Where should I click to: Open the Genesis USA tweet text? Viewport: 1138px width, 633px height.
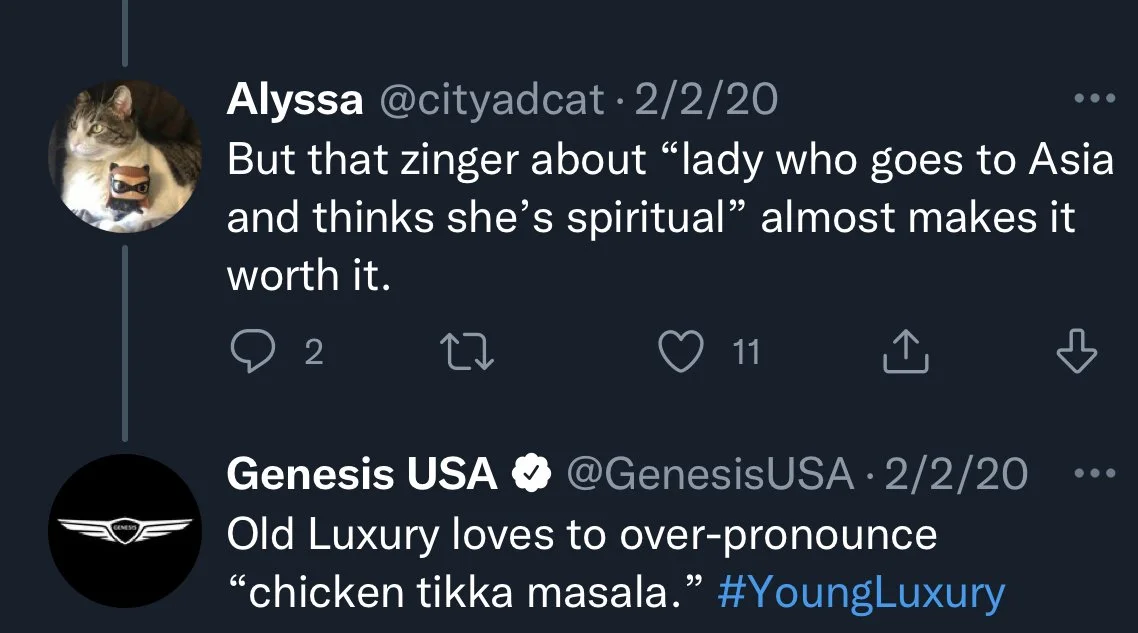pos(582,535)
